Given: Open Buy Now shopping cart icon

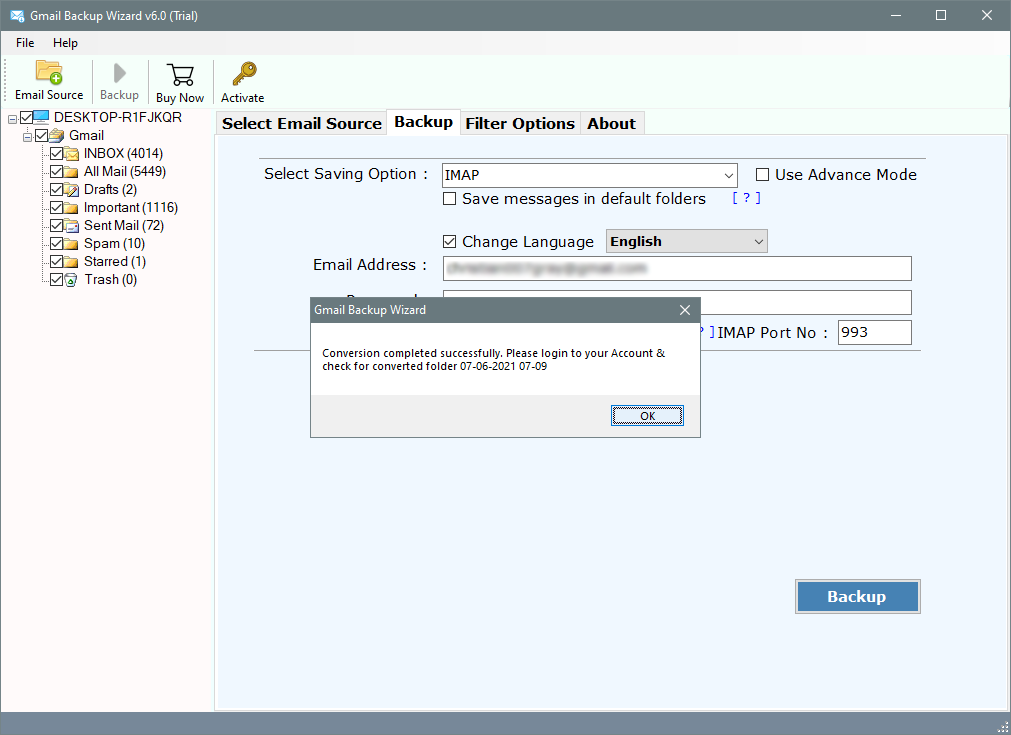Looking at the screenshot, I should coord(180,75).
